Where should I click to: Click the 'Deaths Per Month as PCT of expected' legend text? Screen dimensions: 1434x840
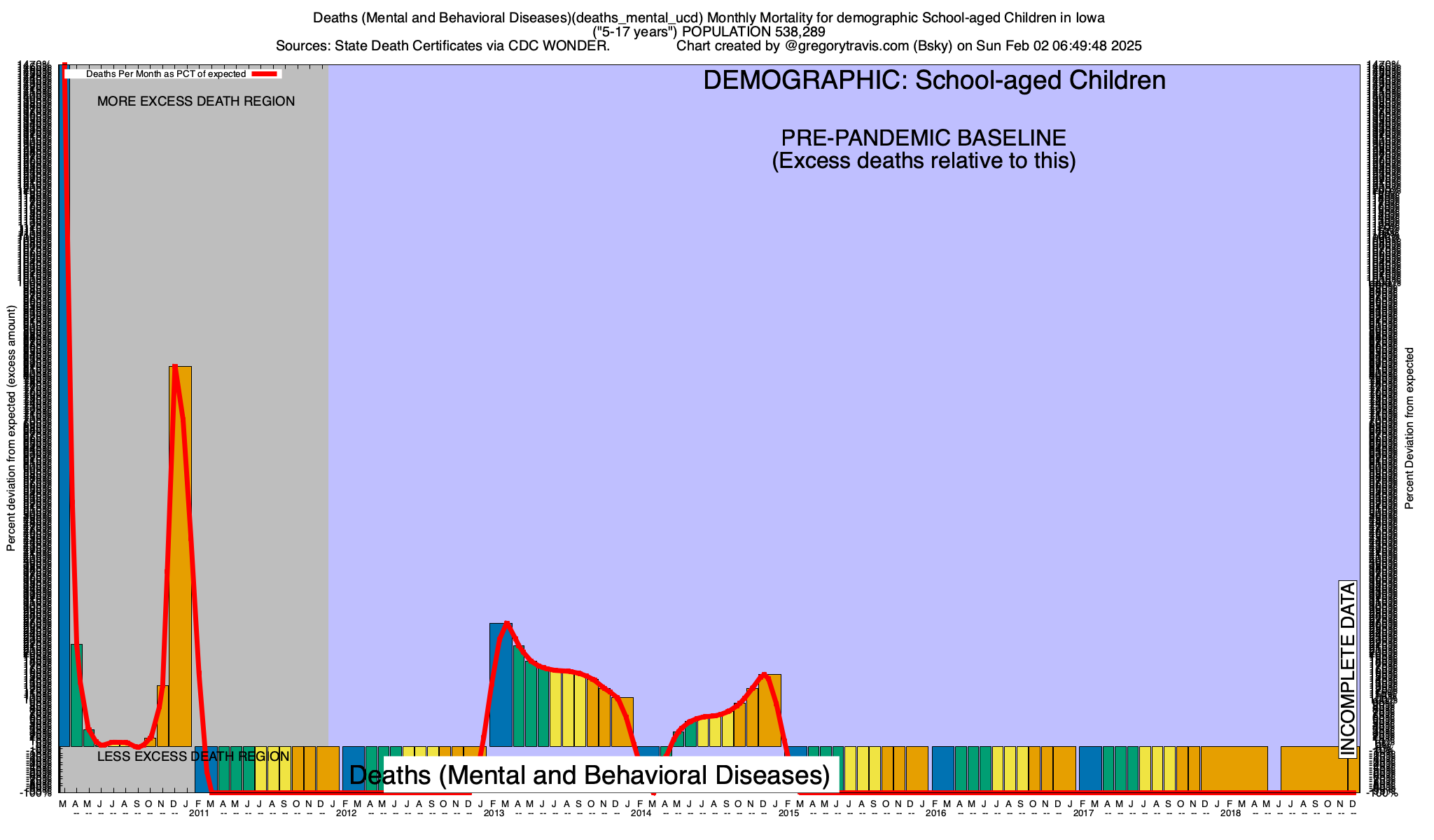165,73
